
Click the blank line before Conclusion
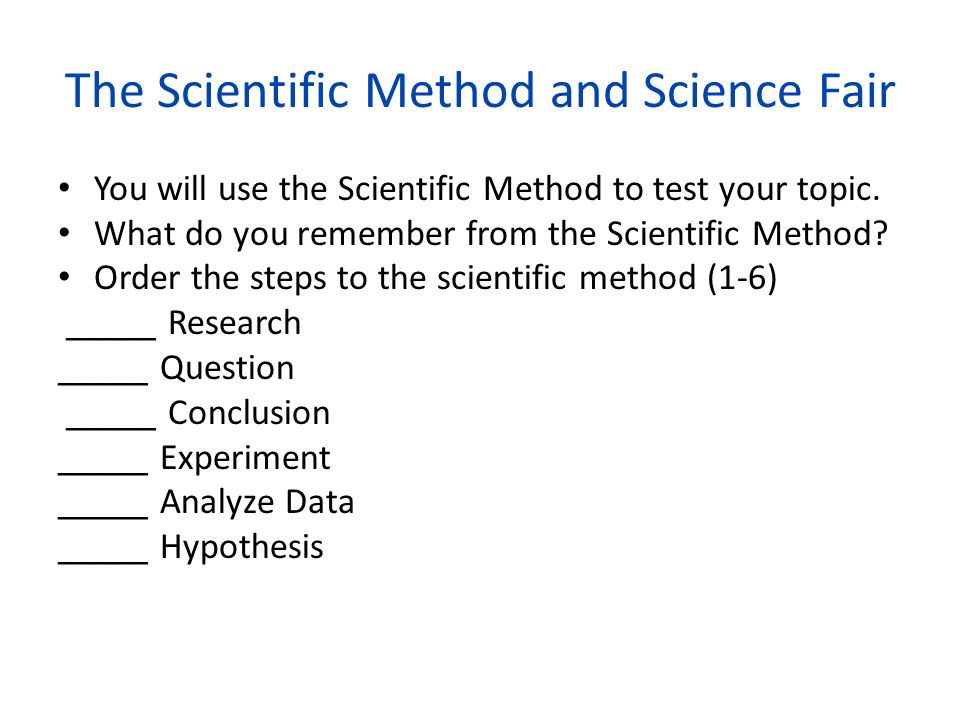tap(111, 427)
